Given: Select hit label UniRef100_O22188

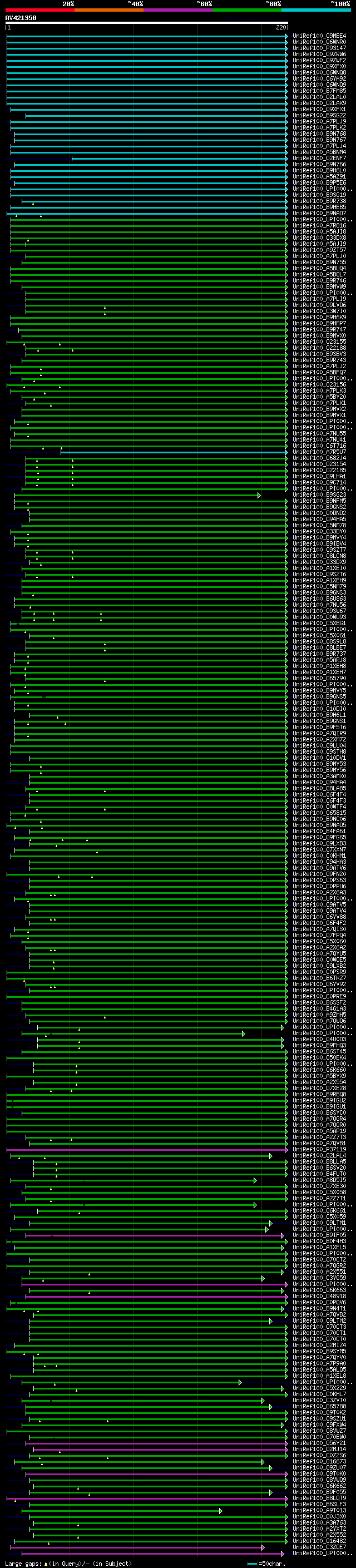Looking at the screenshot, I should coord(319,348).
